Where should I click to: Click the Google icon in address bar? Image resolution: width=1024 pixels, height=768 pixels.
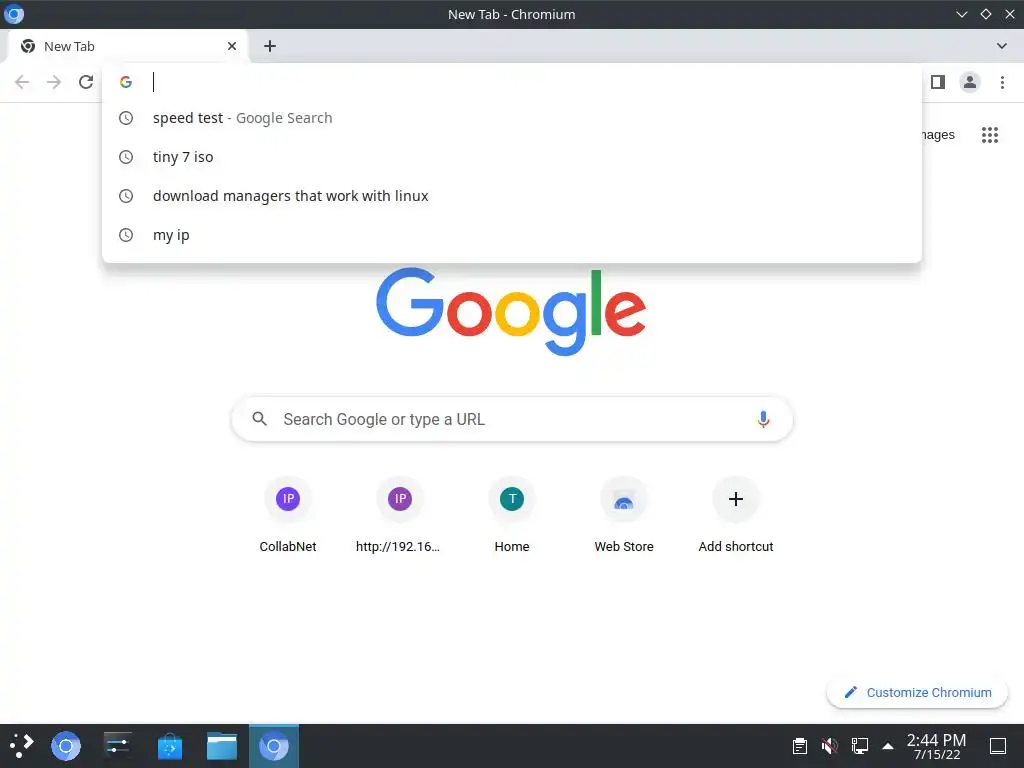tap(126, 82)
